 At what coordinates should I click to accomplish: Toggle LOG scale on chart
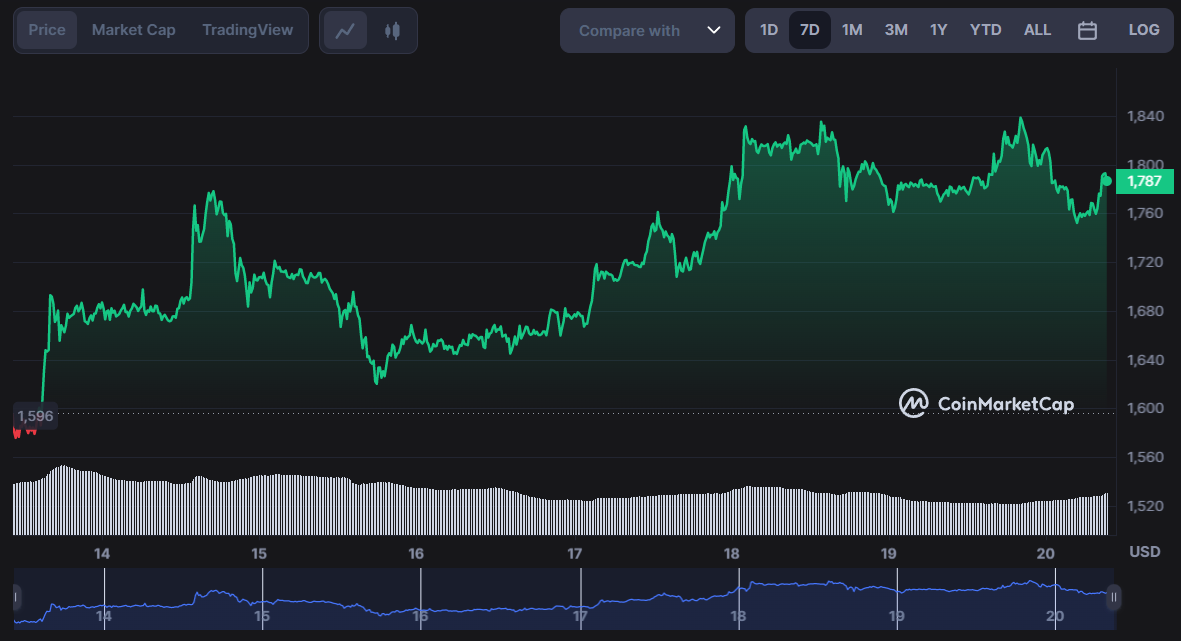pyautogui.click(x=1144, y=30)
